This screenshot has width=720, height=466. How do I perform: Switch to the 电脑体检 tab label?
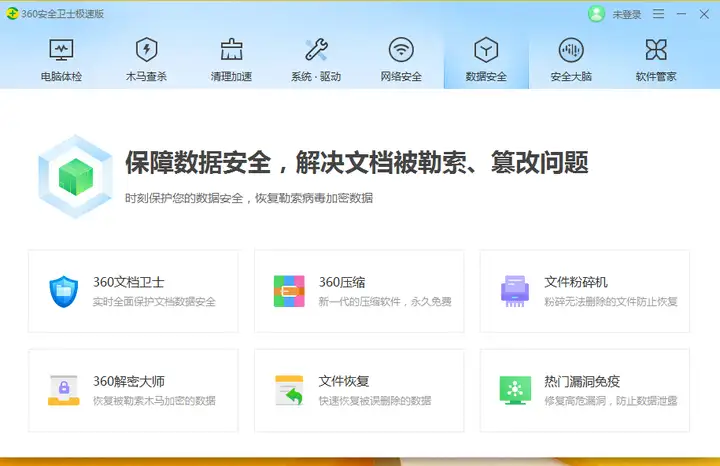[x=61, y=76]
